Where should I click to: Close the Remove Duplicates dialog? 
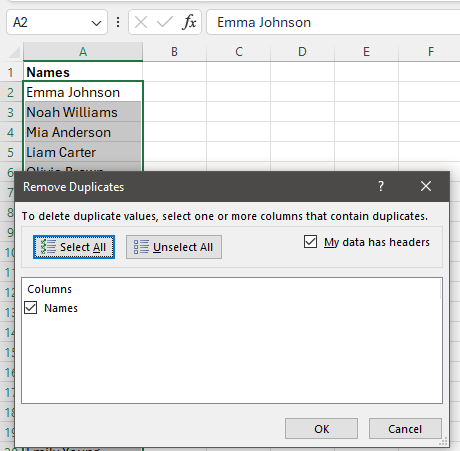(426, 186)
